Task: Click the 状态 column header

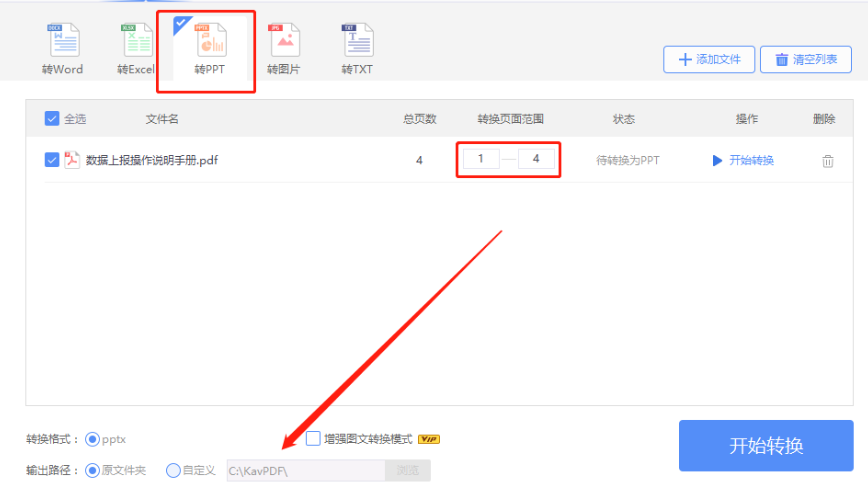Action: [x=624, y=119]
